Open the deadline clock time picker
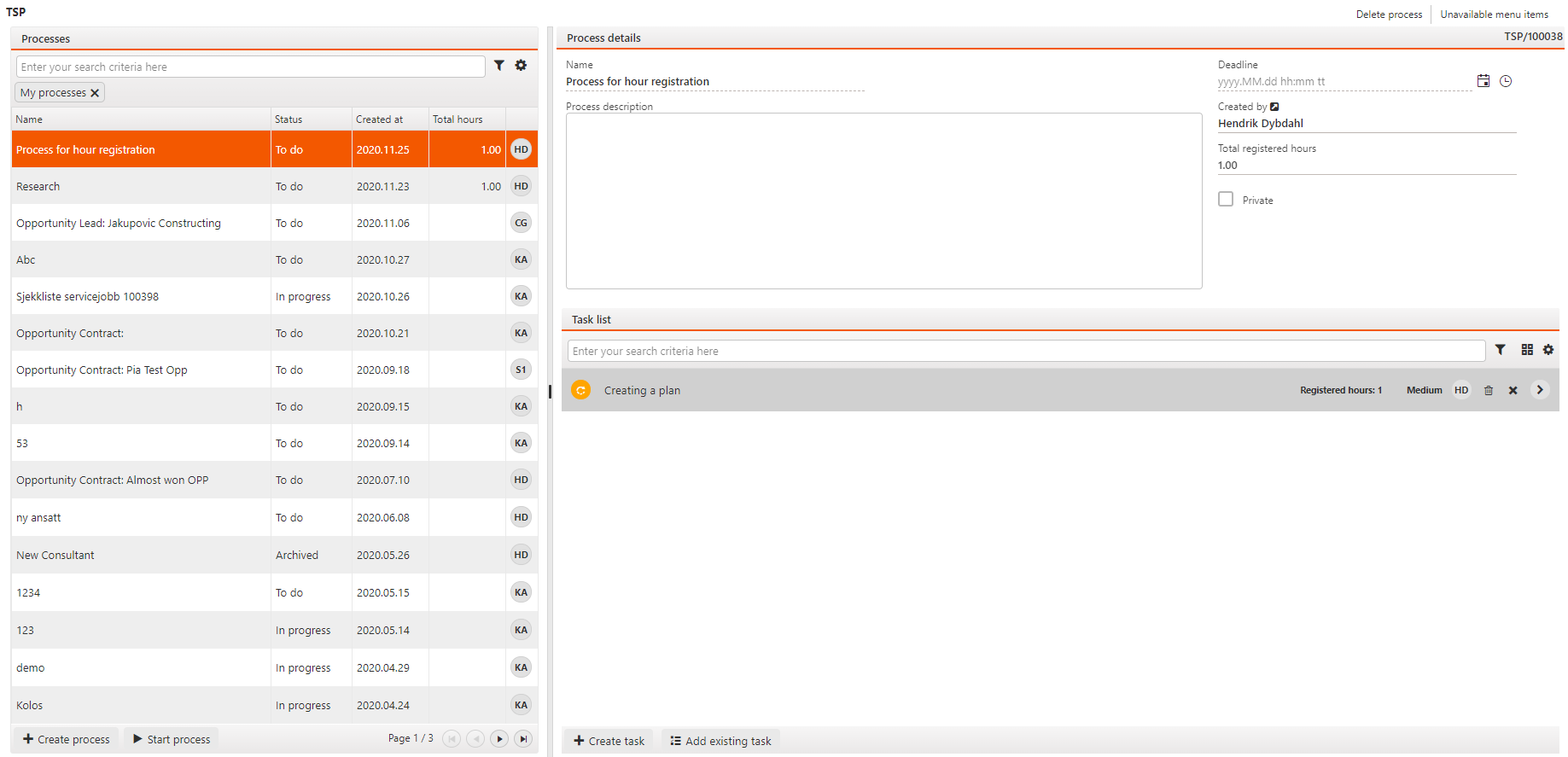 [1506, 81]
